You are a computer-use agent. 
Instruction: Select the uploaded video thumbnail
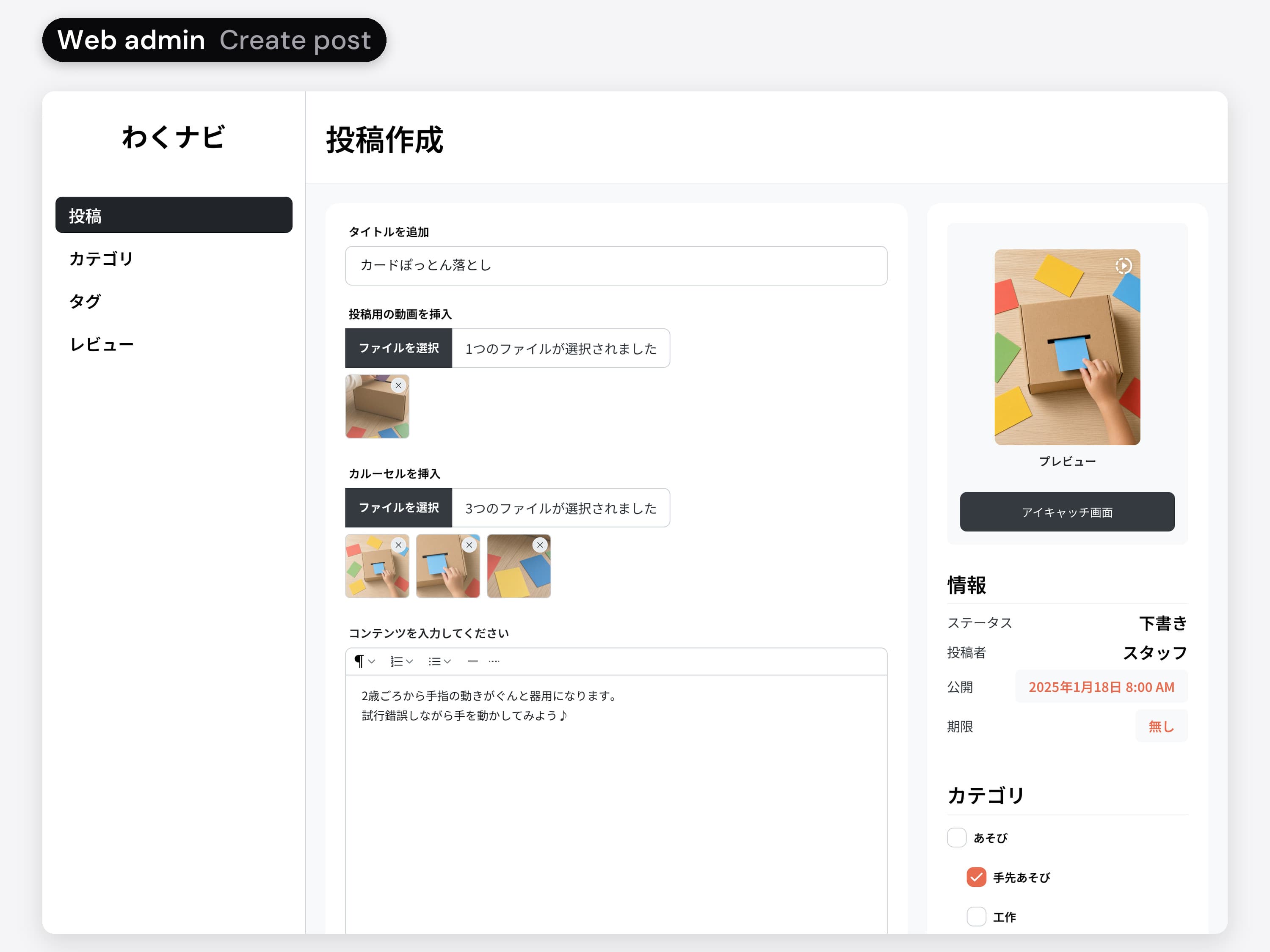pyautogui.click(x=377, y=407)
